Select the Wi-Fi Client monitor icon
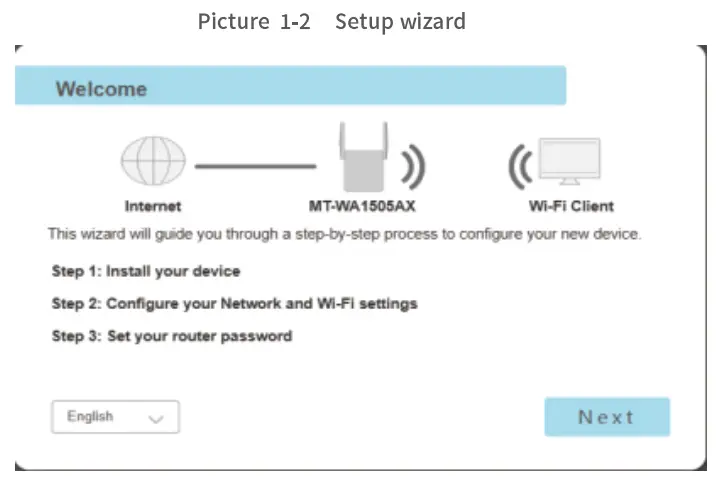 pos(569,162)
